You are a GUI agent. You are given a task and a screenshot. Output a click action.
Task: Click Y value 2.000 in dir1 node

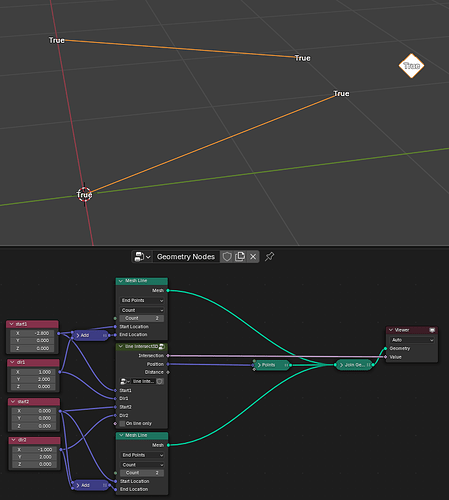(x=33, y=379)
